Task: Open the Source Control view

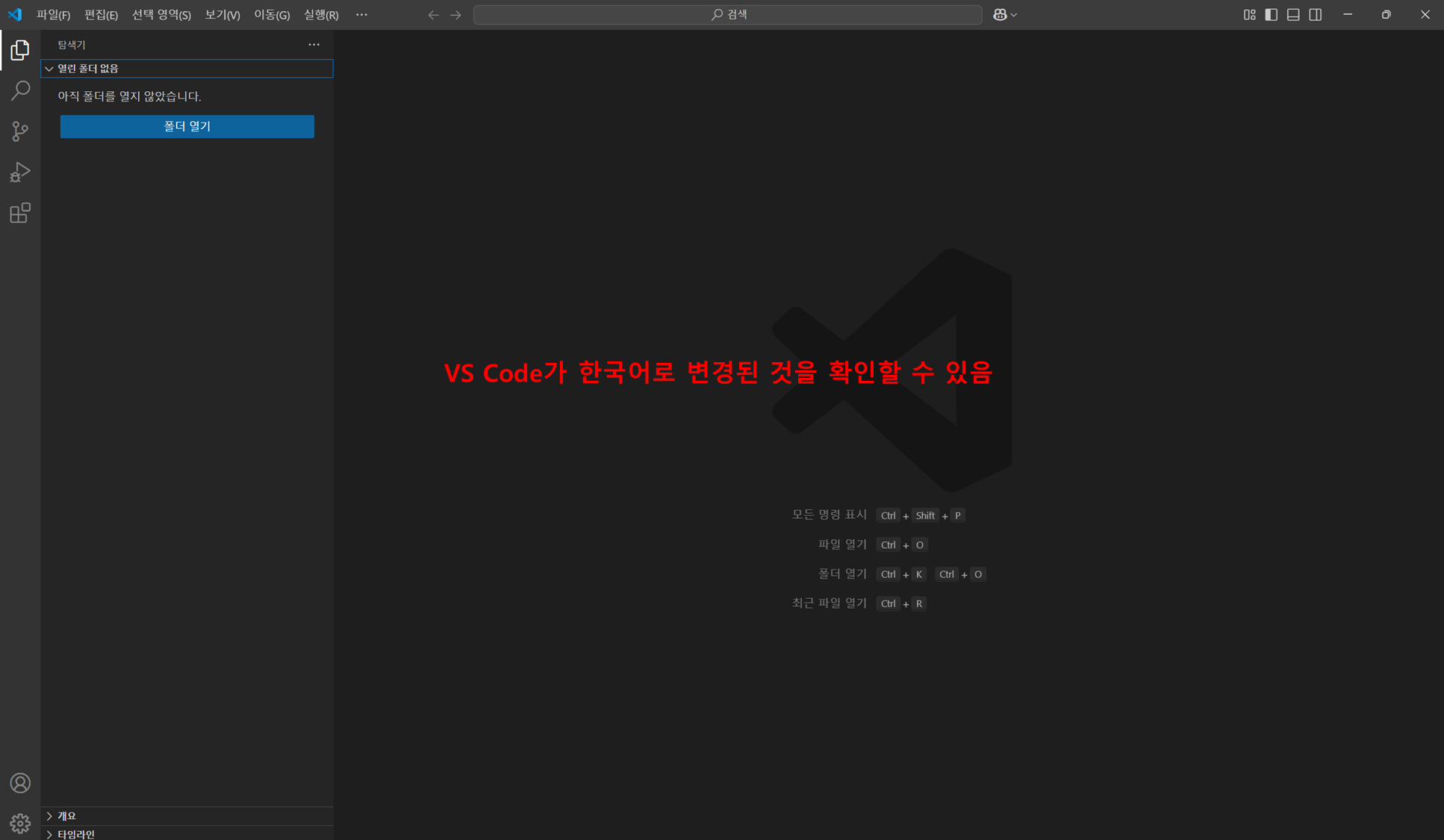Action: pyautogui.click(x=20, y=131)
